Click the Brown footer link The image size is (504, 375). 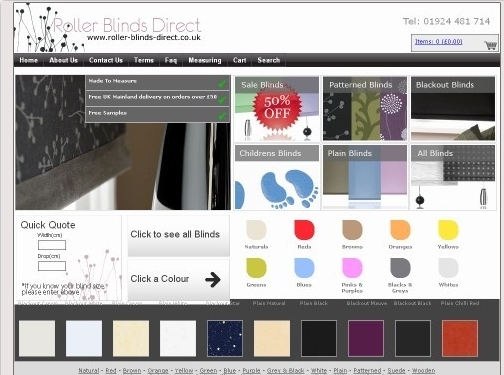pyautogui.click(x=132, y=370)
